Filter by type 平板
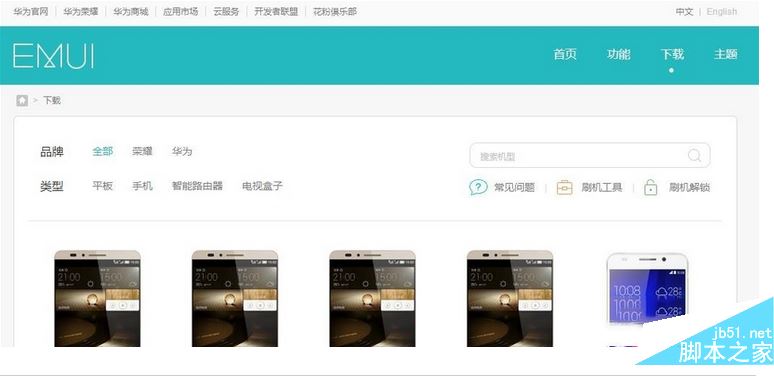 click(x=103, y=186)
